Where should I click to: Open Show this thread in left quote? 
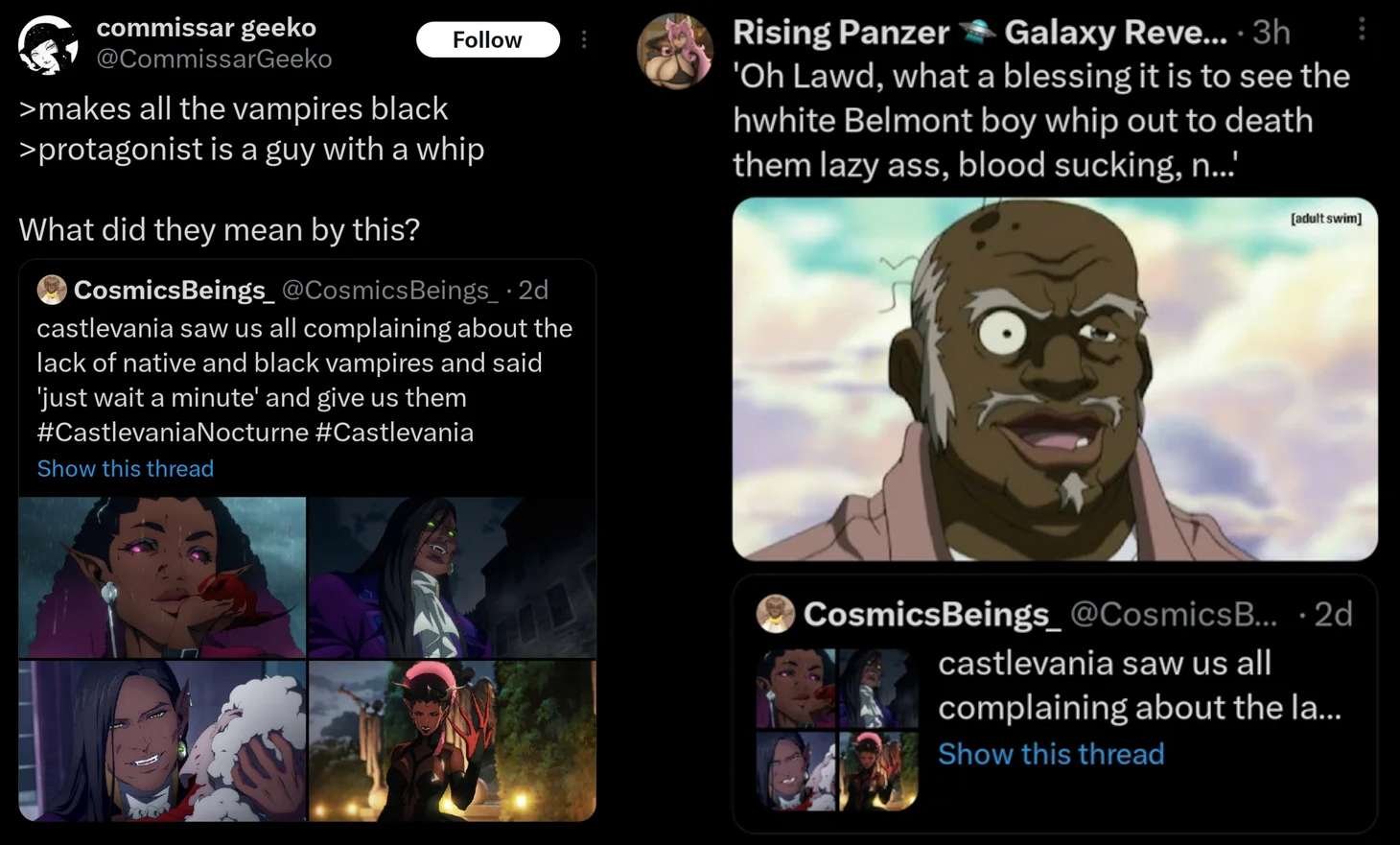(x=126, y=468)
